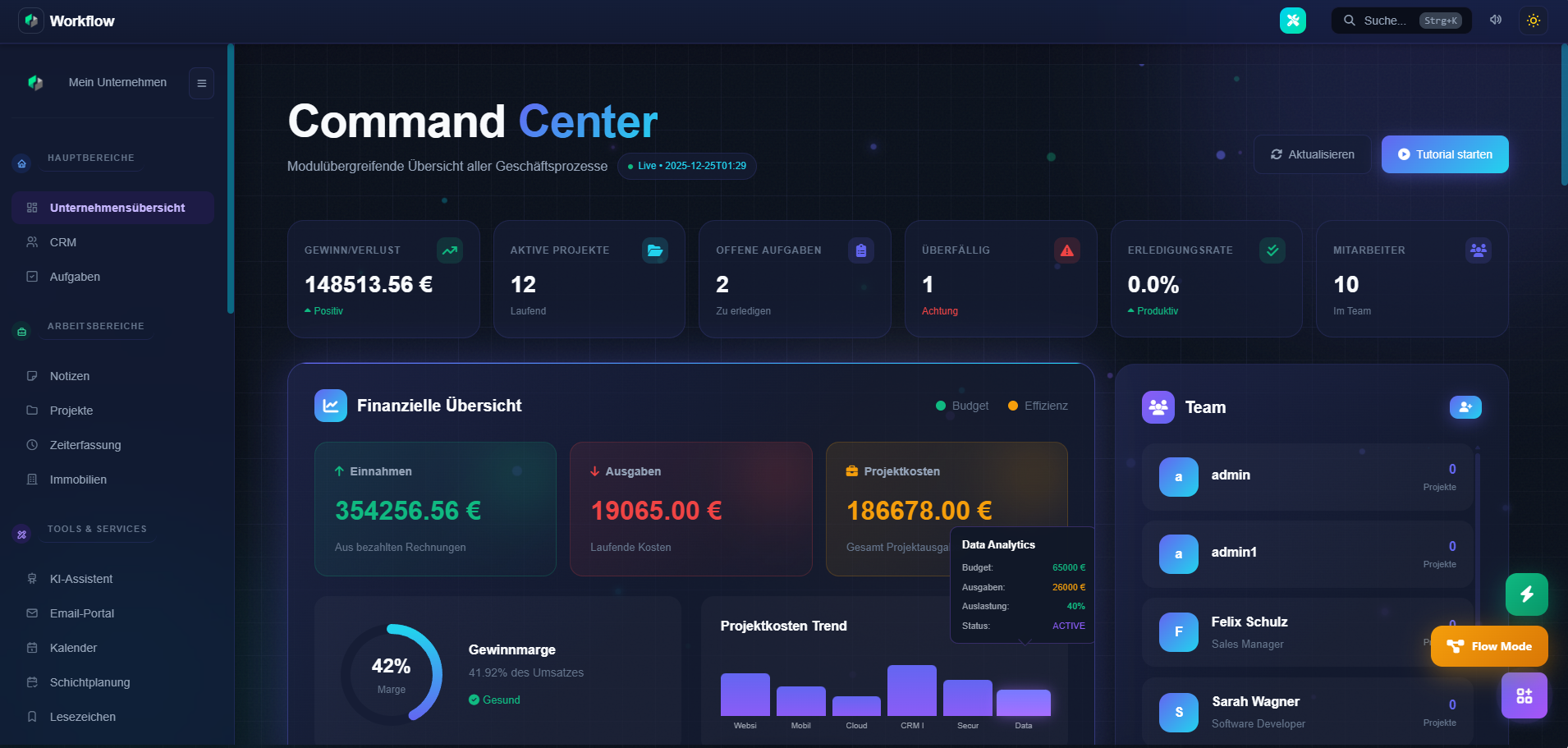Switch to the Projekte section

[x=71, y=411]
